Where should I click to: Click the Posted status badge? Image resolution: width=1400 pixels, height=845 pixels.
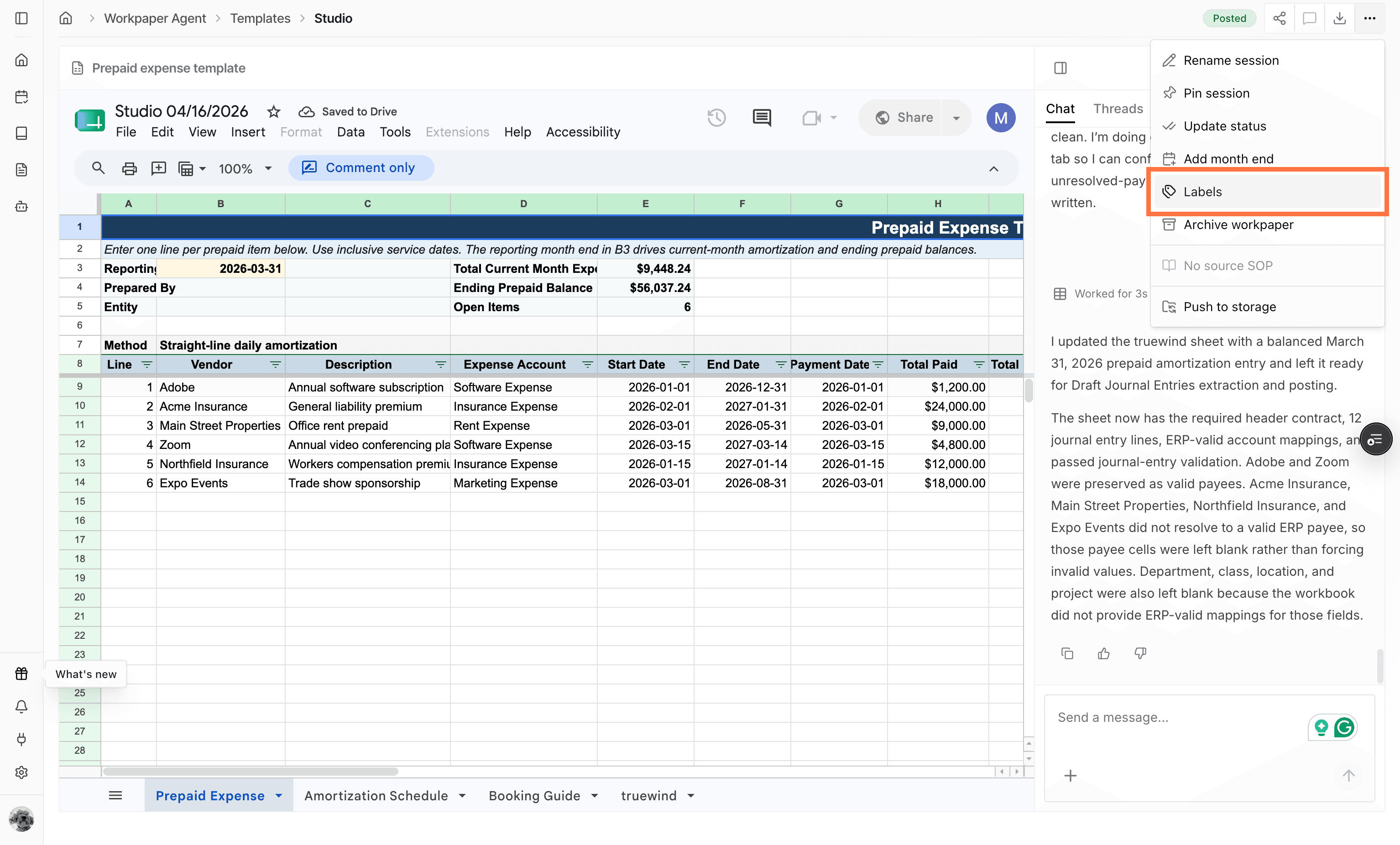click(1229, 18)
